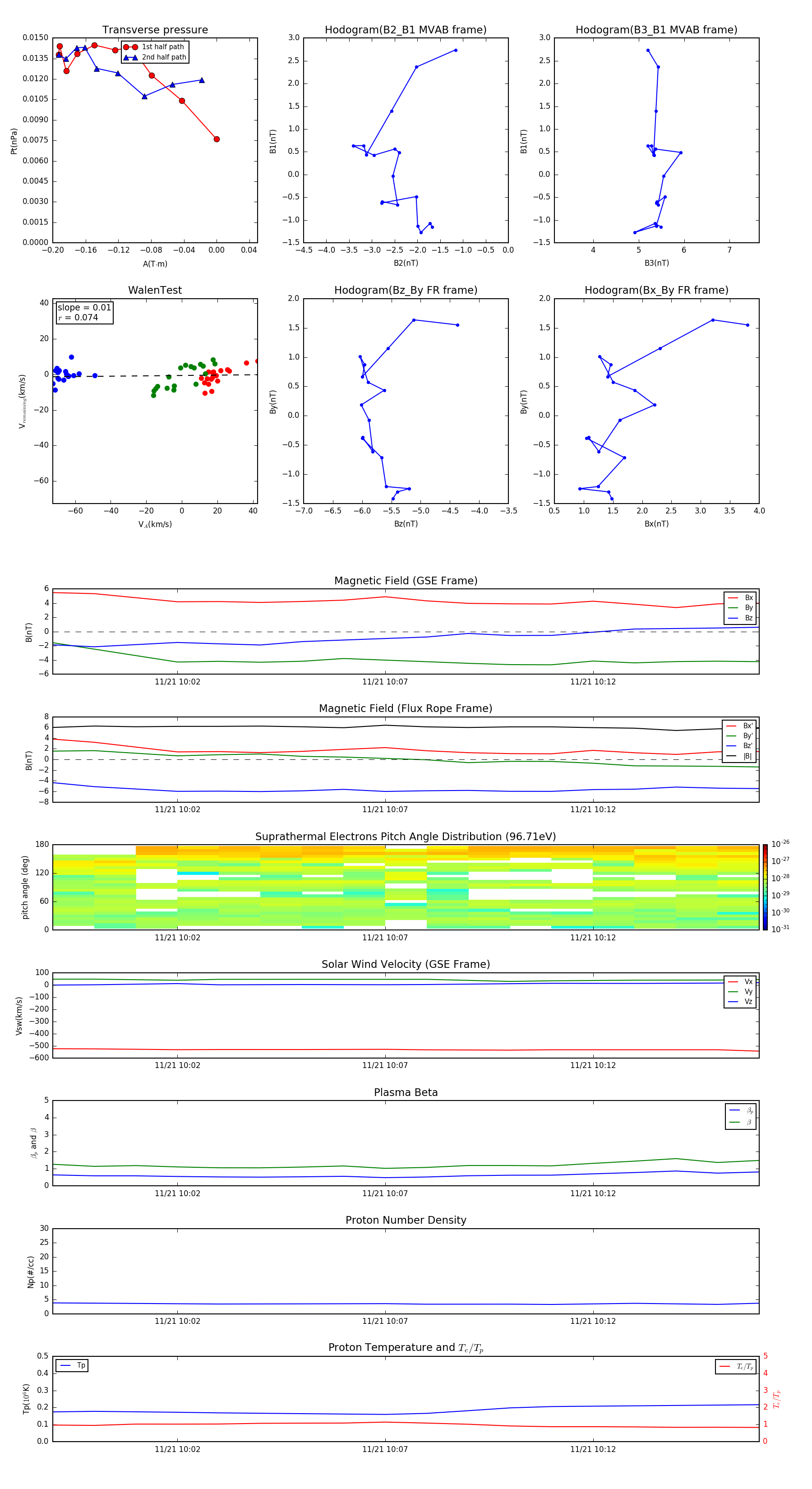Click the Bx' entry in Flux Rope legend
This screenshot has height=1489, width=812.
[739, 726]
